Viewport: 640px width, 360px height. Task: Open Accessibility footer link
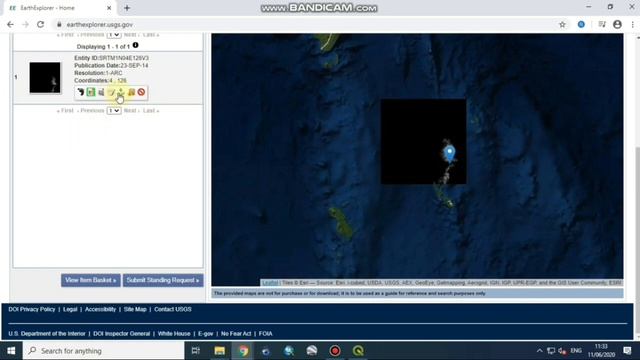100,309
